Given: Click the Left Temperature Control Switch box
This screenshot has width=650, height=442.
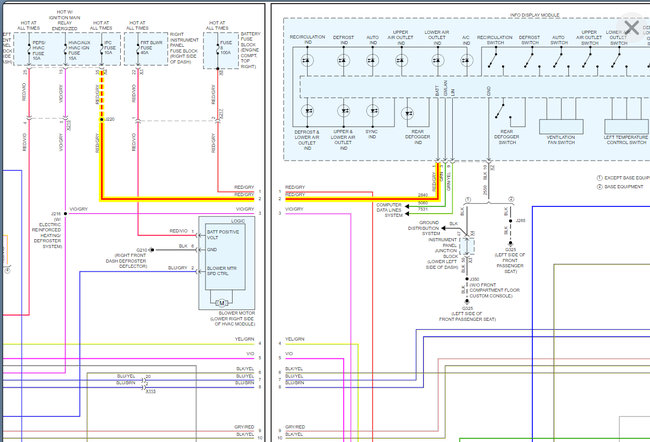Looking at the screenshot, I should [x=626, y=127].
